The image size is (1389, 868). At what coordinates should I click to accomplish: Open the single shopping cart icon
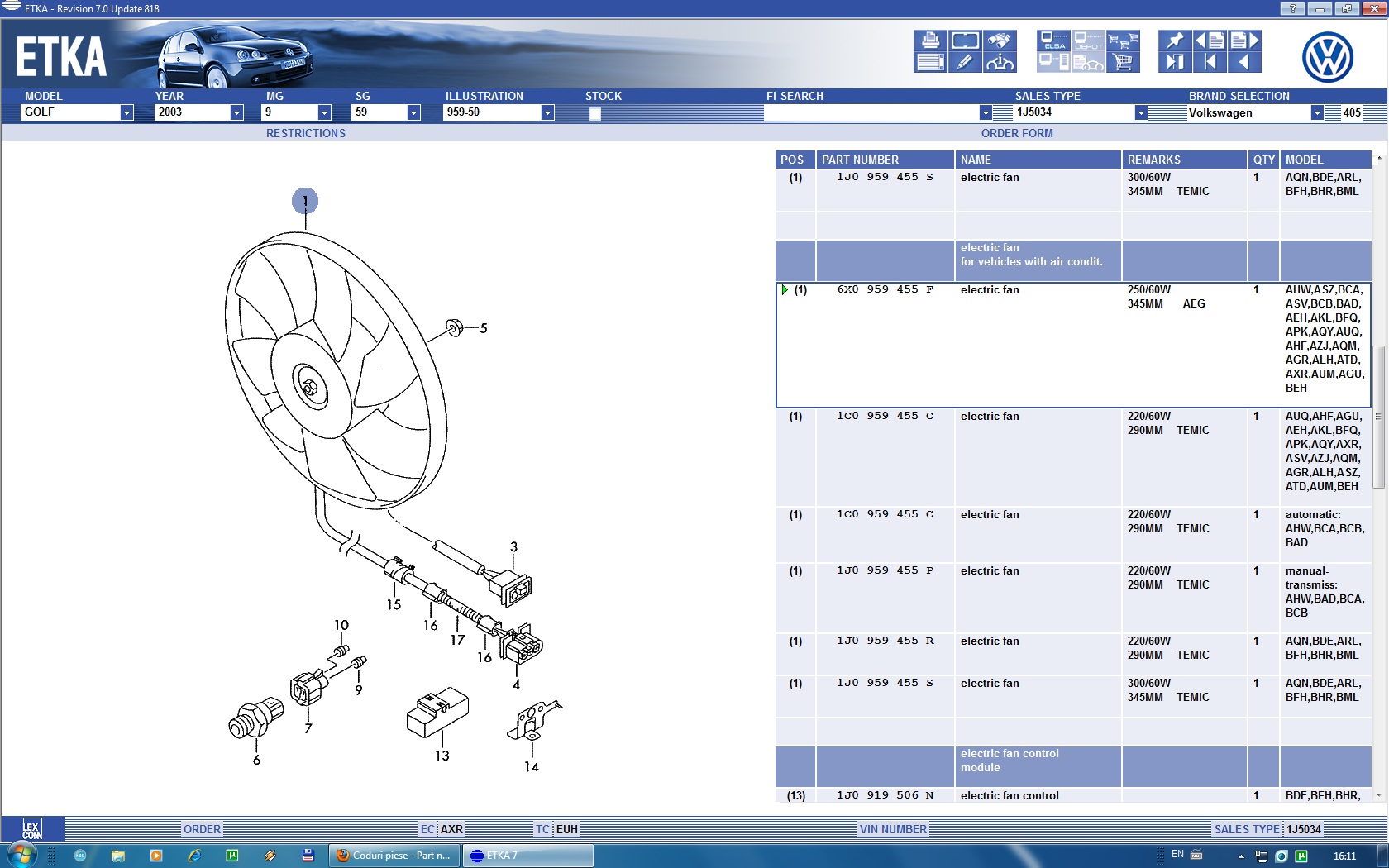[x=1124, y=62]
